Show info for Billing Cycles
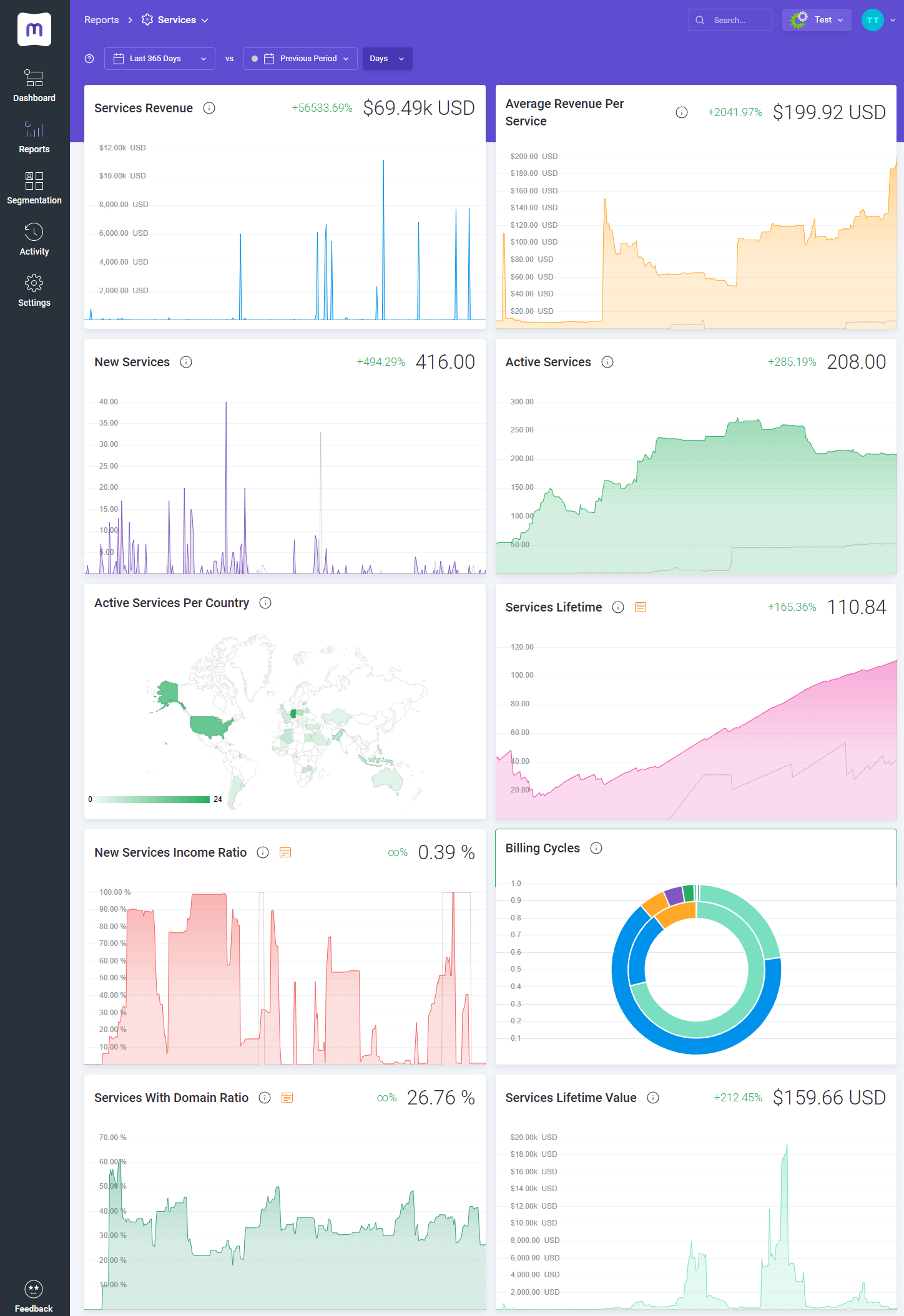The height and width of the screenshot is (1316, 904). 596,848
